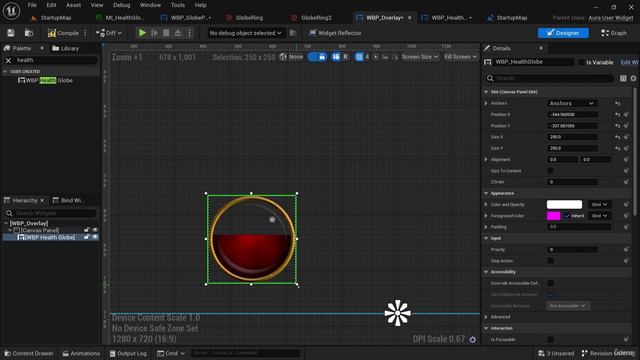This screenshot has height=360, width=640.
Task: Click the Unreal Engine logo icon
Action: tap(11, 11)
